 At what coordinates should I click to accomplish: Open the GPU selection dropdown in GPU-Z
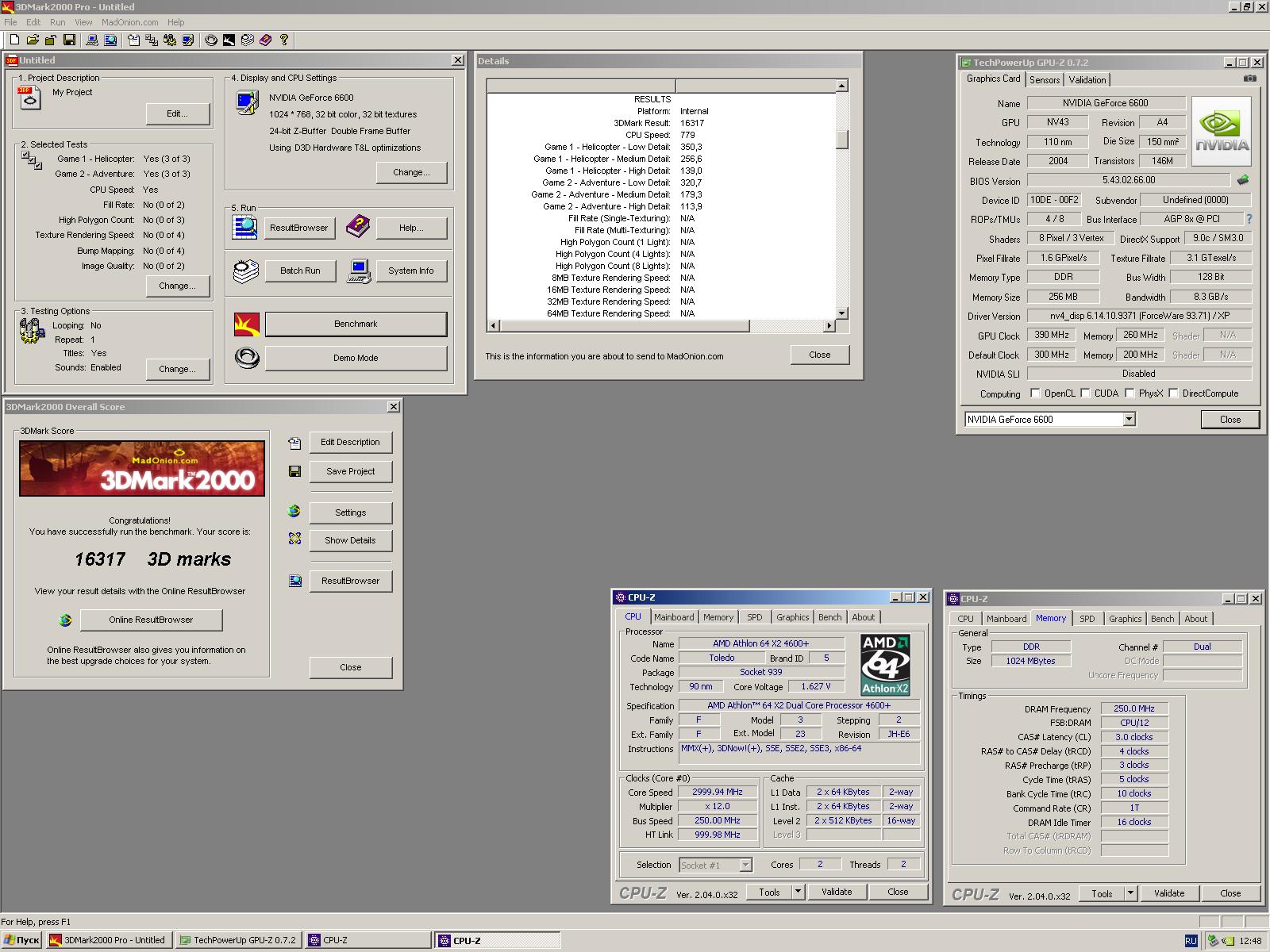[1129, 420]
